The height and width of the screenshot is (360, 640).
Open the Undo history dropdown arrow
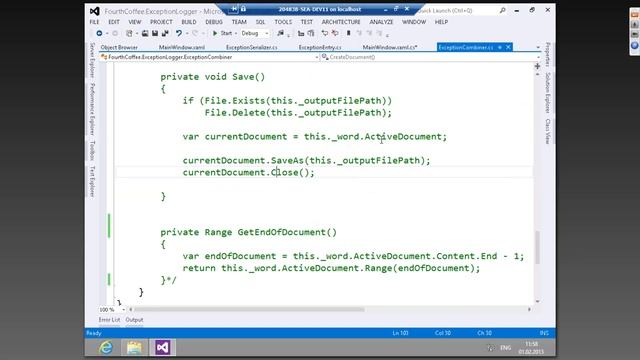[x=186, y=33]
